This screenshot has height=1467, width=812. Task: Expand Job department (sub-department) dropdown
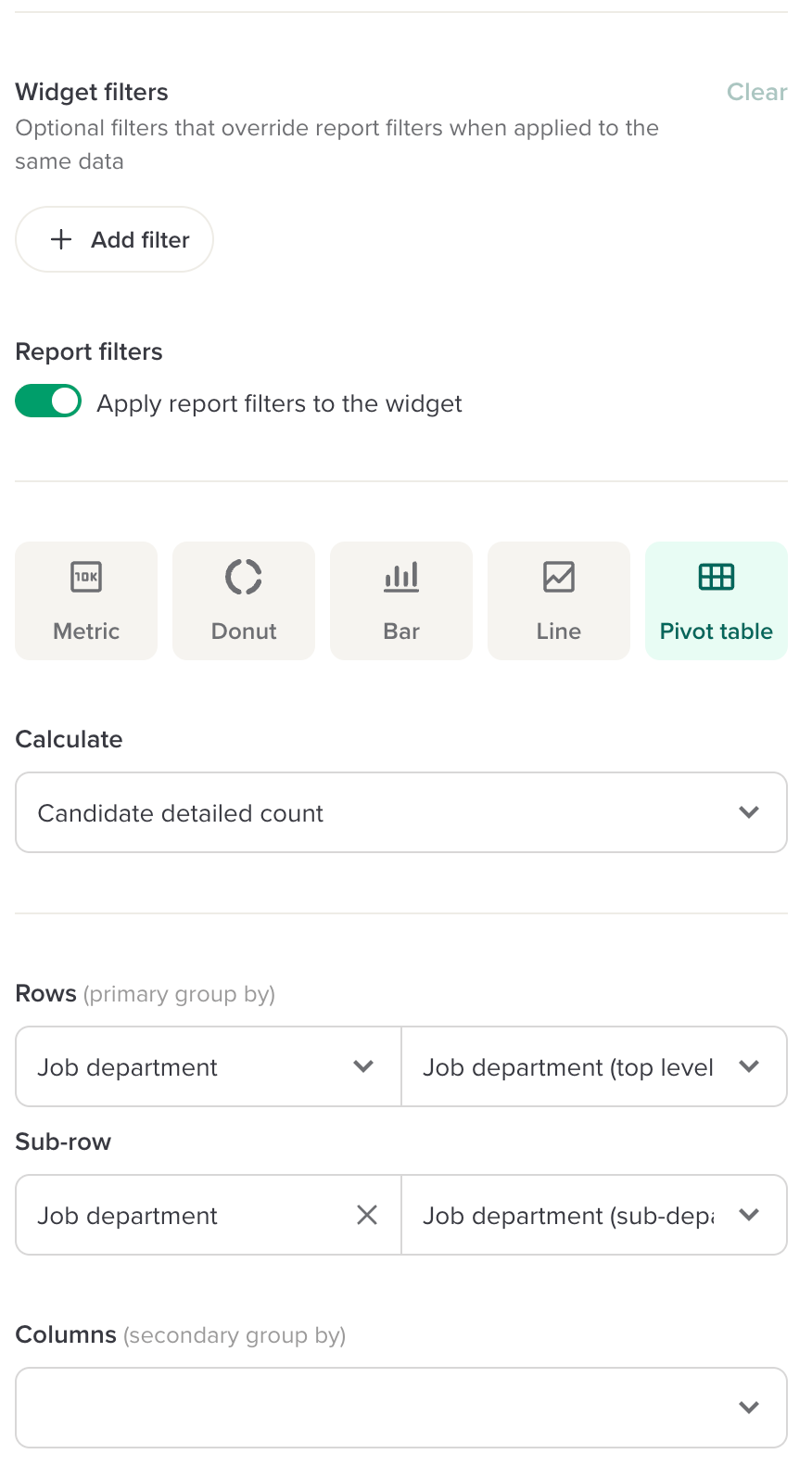click(593, 1215)
